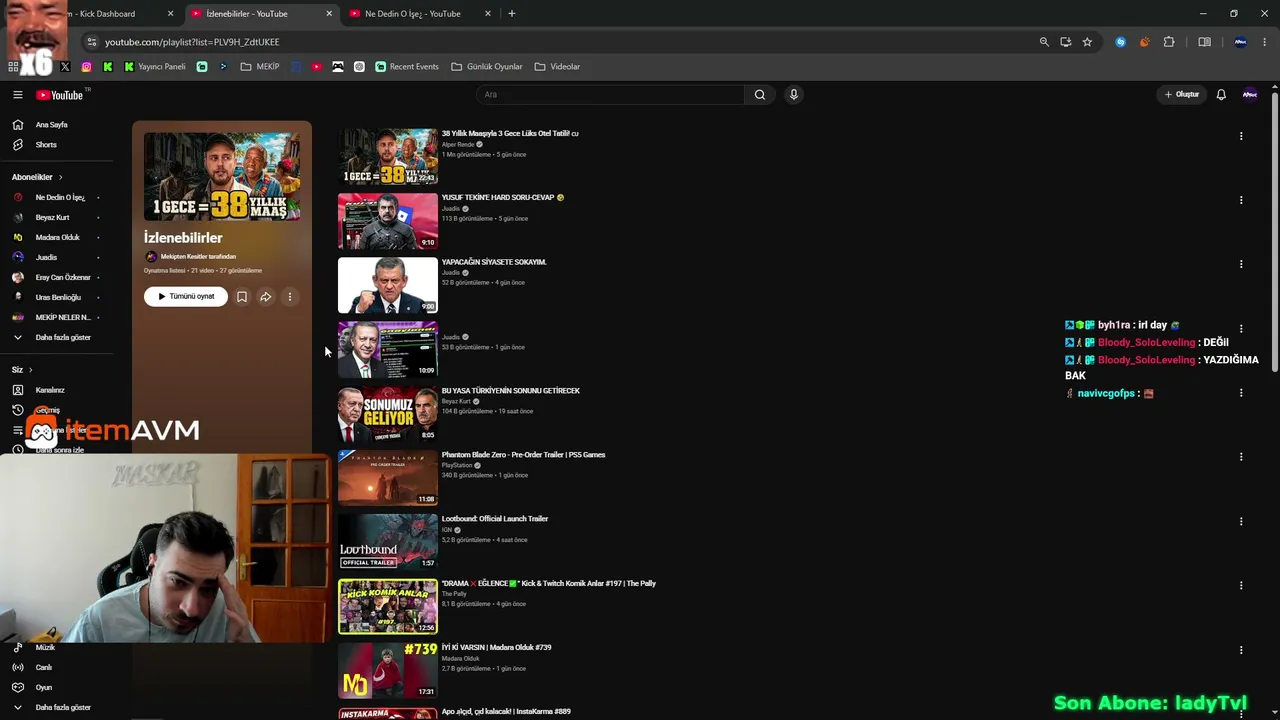Select the İzlenebilirler - YouTube tab
This screenshot has height=720, width=1280.
click(262, 14)
